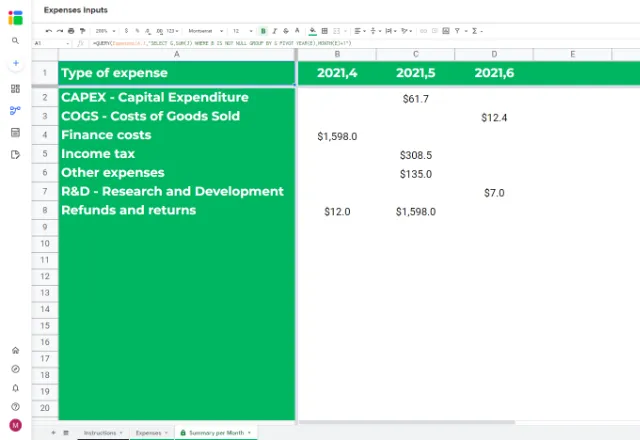The image size is (640, 440).
Task: Open workflows icon in sidebar
Action: tap(16, 110)
